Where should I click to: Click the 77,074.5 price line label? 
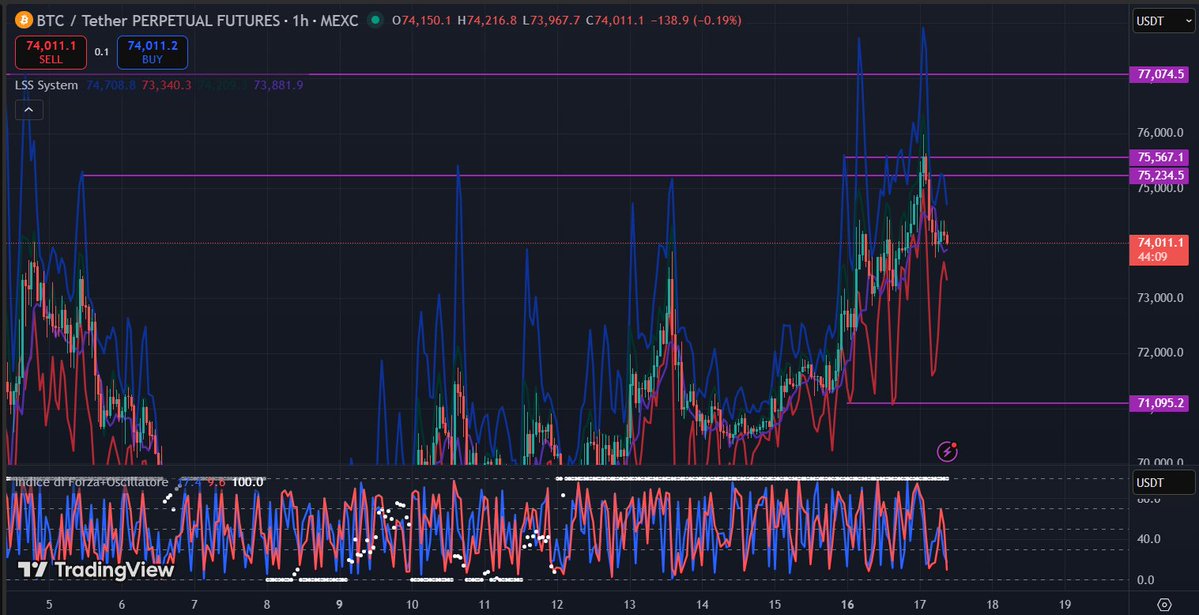pyautogui.click(x=1161, y=74)
